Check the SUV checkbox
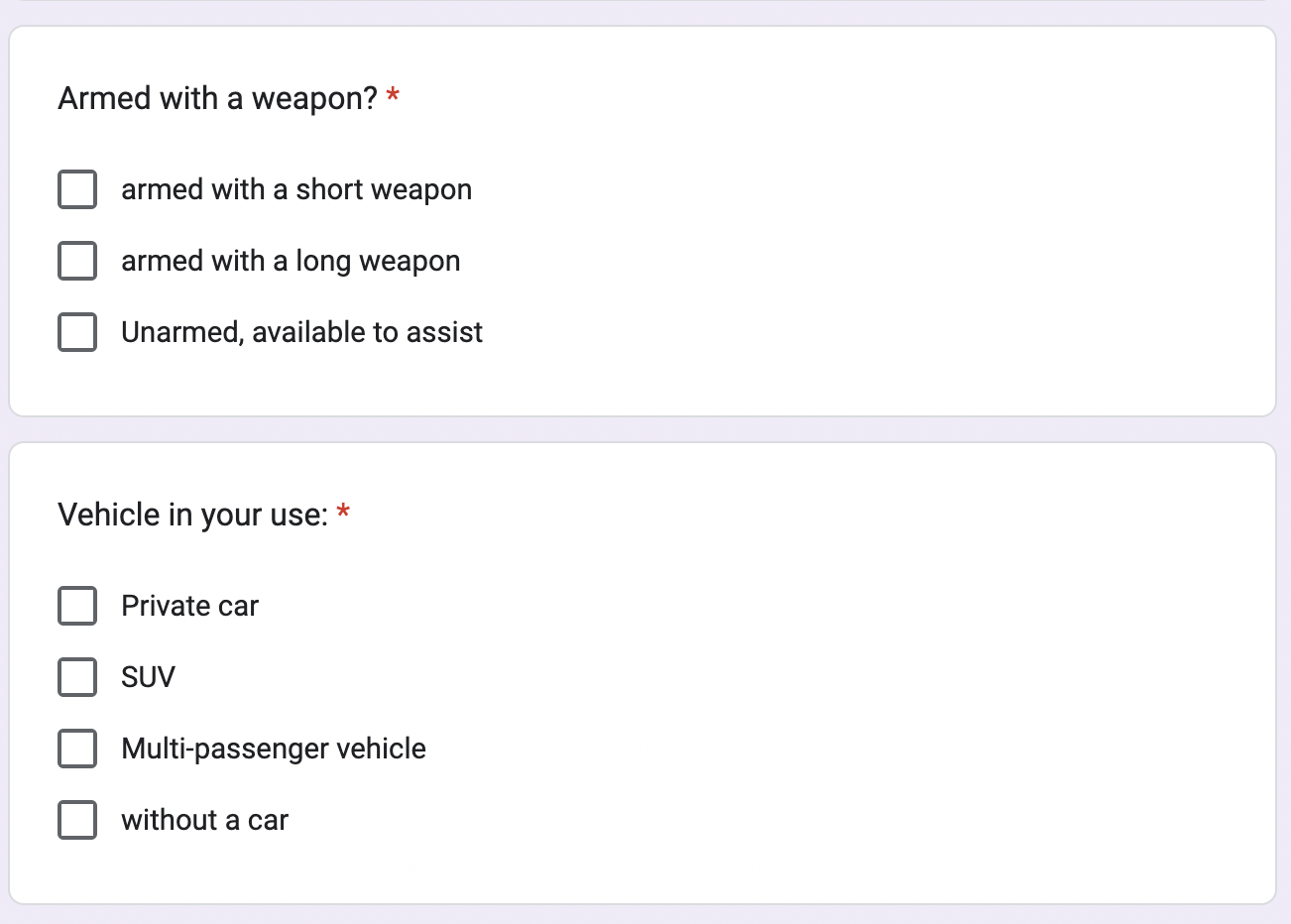 (x=77, y=677)
